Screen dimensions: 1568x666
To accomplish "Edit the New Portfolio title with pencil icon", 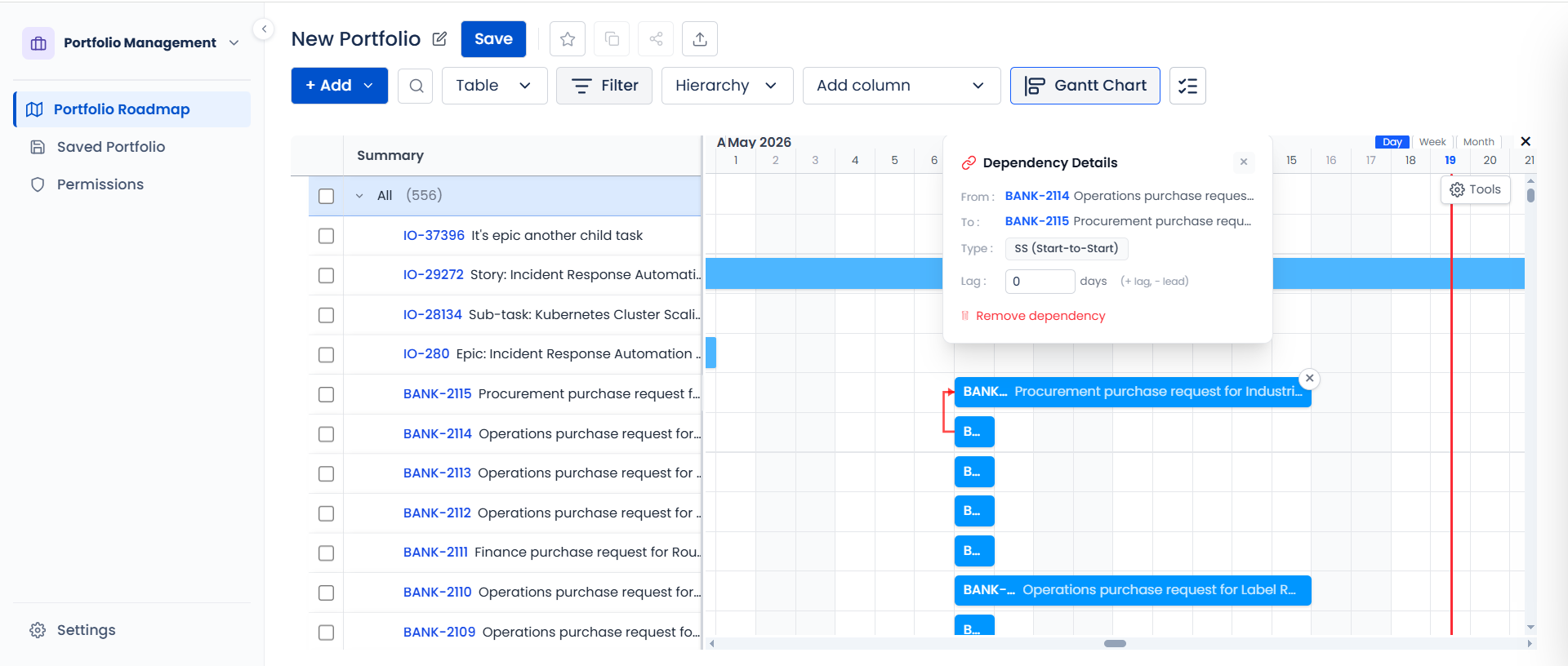I will 439,39.
